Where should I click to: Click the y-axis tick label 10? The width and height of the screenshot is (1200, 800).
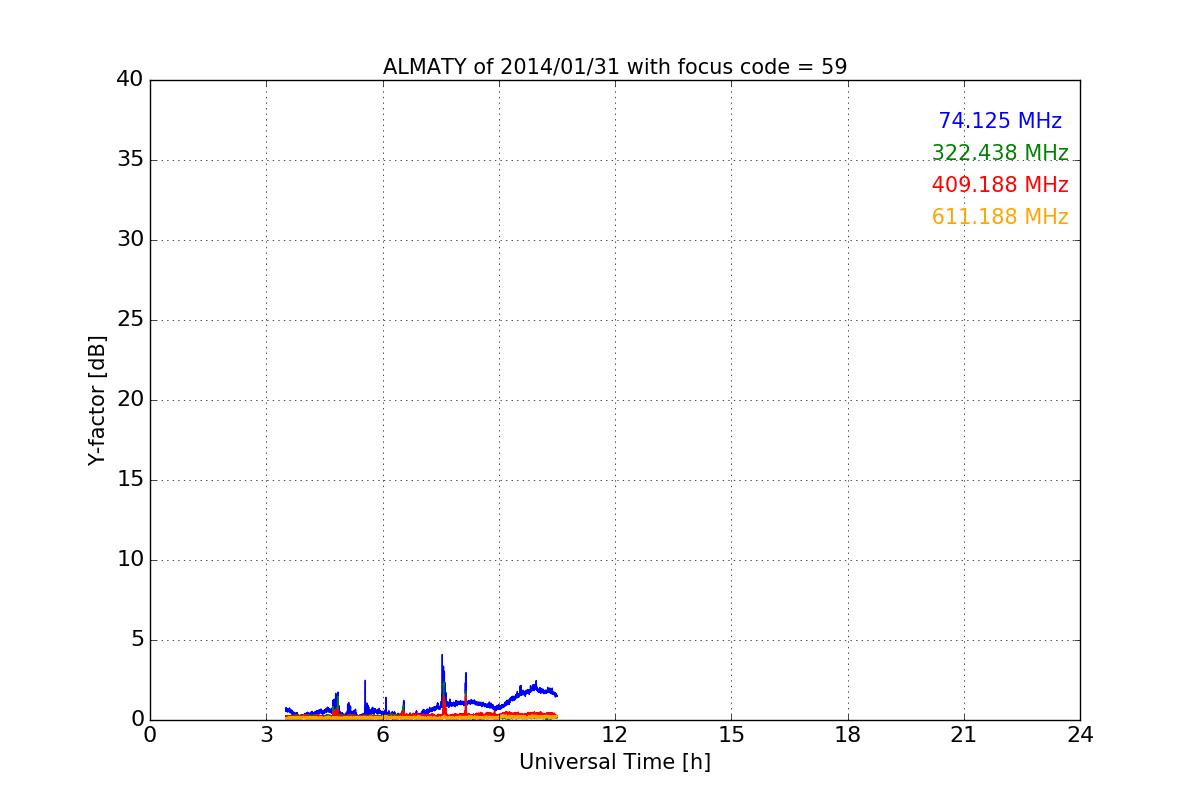(130, 559)
